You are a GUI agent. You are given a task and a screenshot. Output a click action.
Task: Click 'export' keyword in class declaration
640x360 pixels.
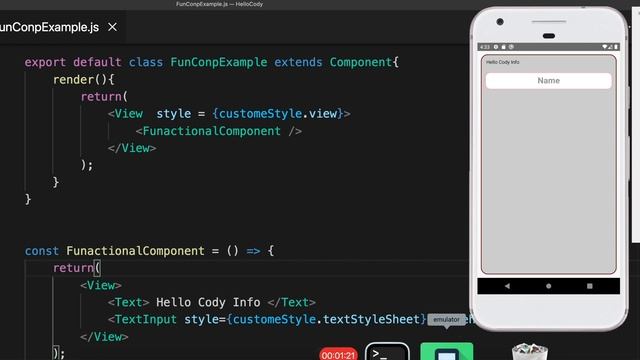point(45,62)
